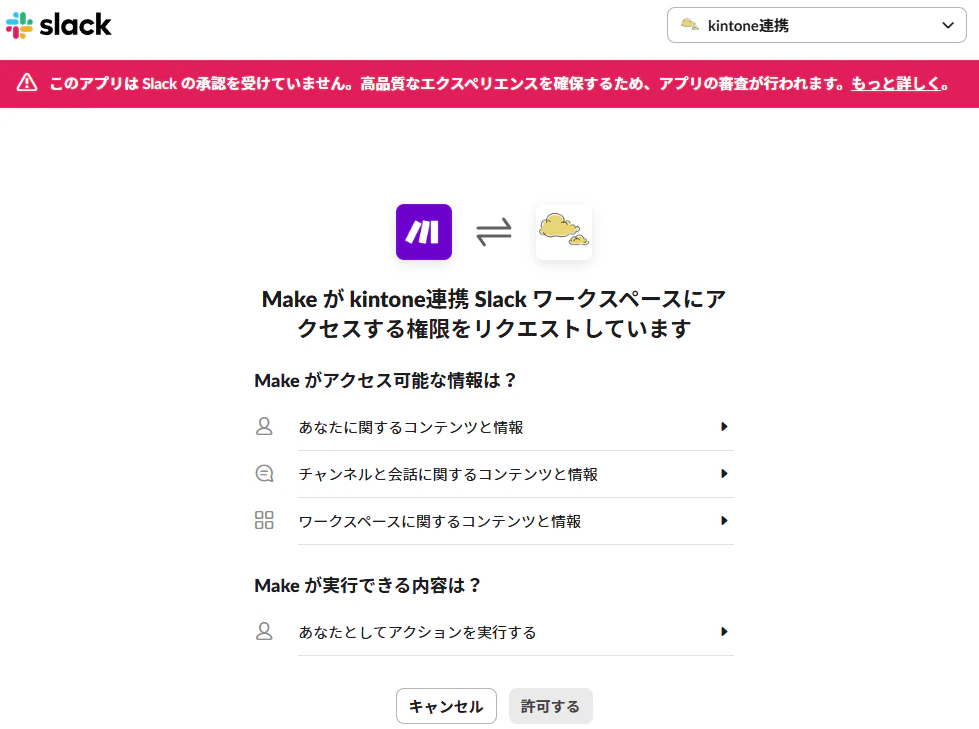Click the warning triangle icon in banner
Screen dimensions: 979x729
pos(27,83)
